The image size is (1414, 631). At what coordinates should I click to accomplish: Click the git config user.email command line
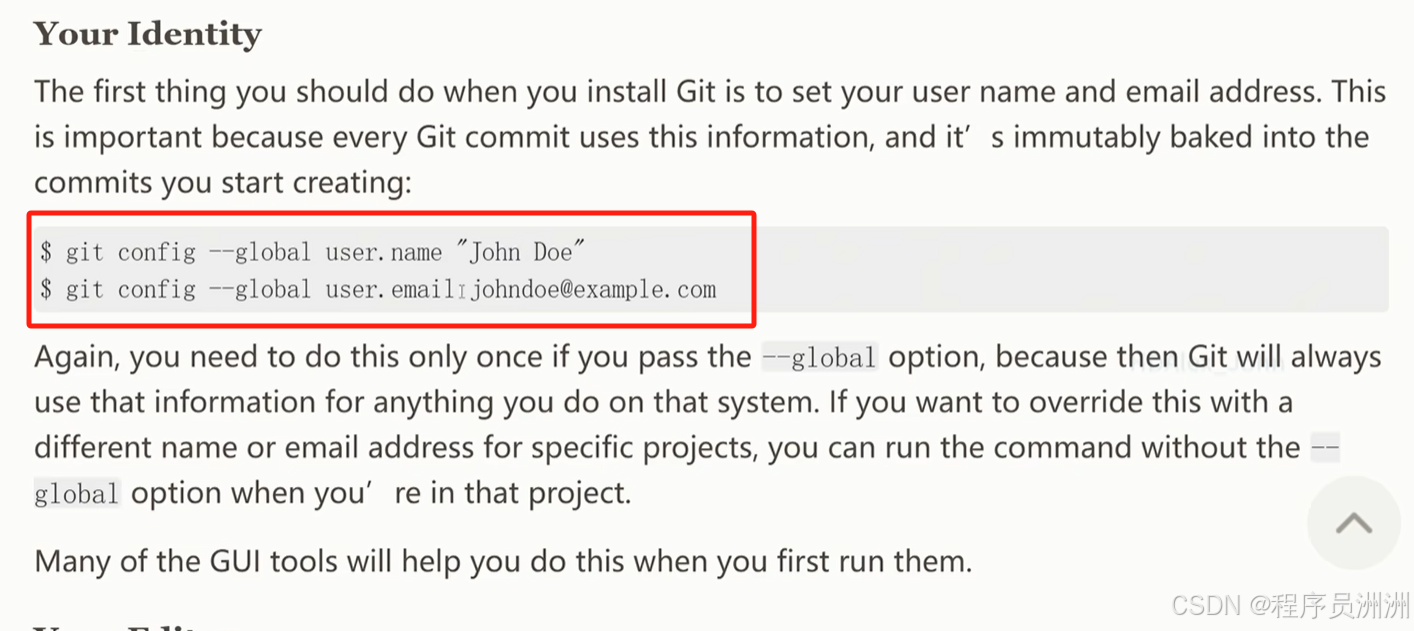tap(378, 290)
